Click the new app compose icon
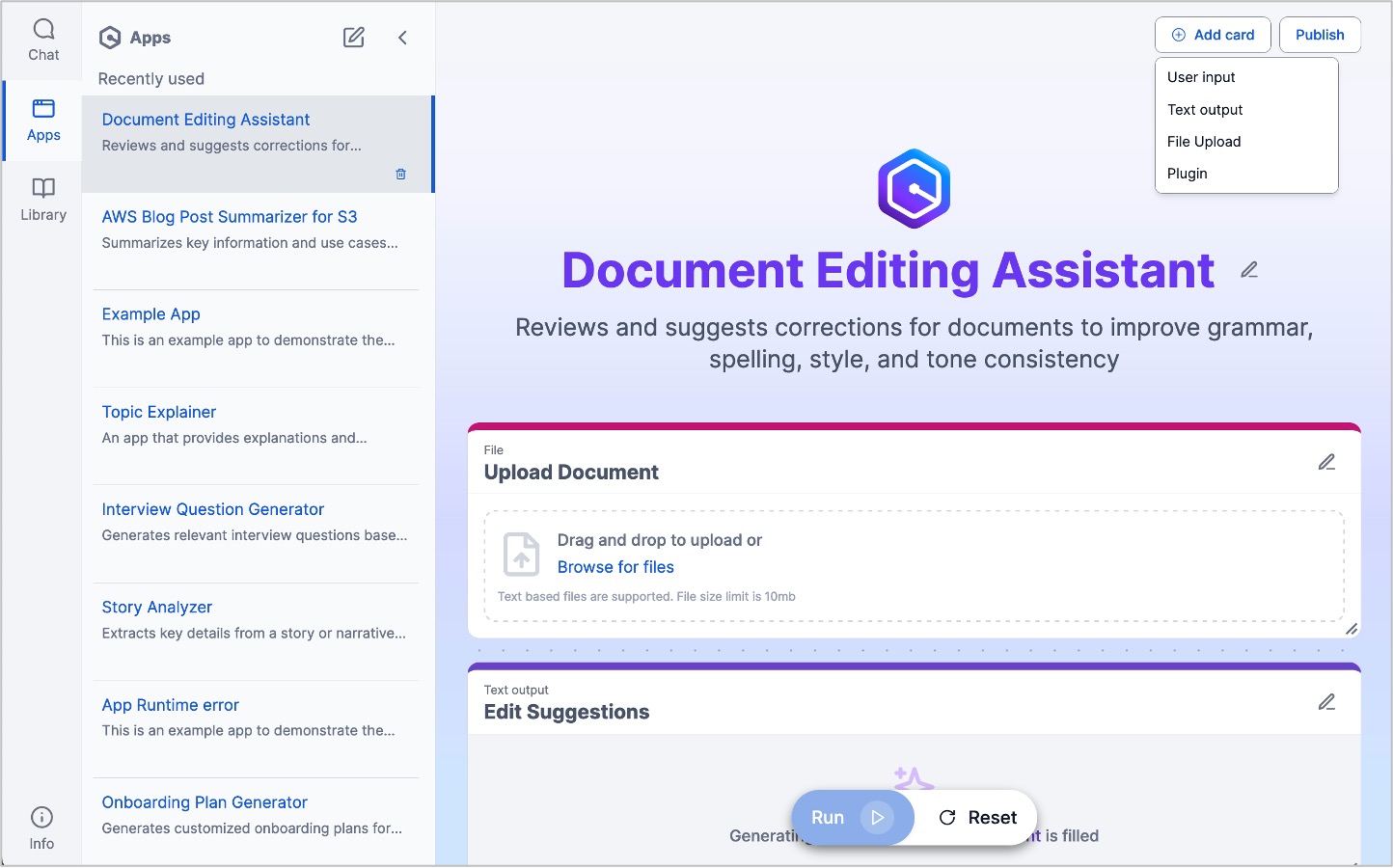 [x=354, y=38]
